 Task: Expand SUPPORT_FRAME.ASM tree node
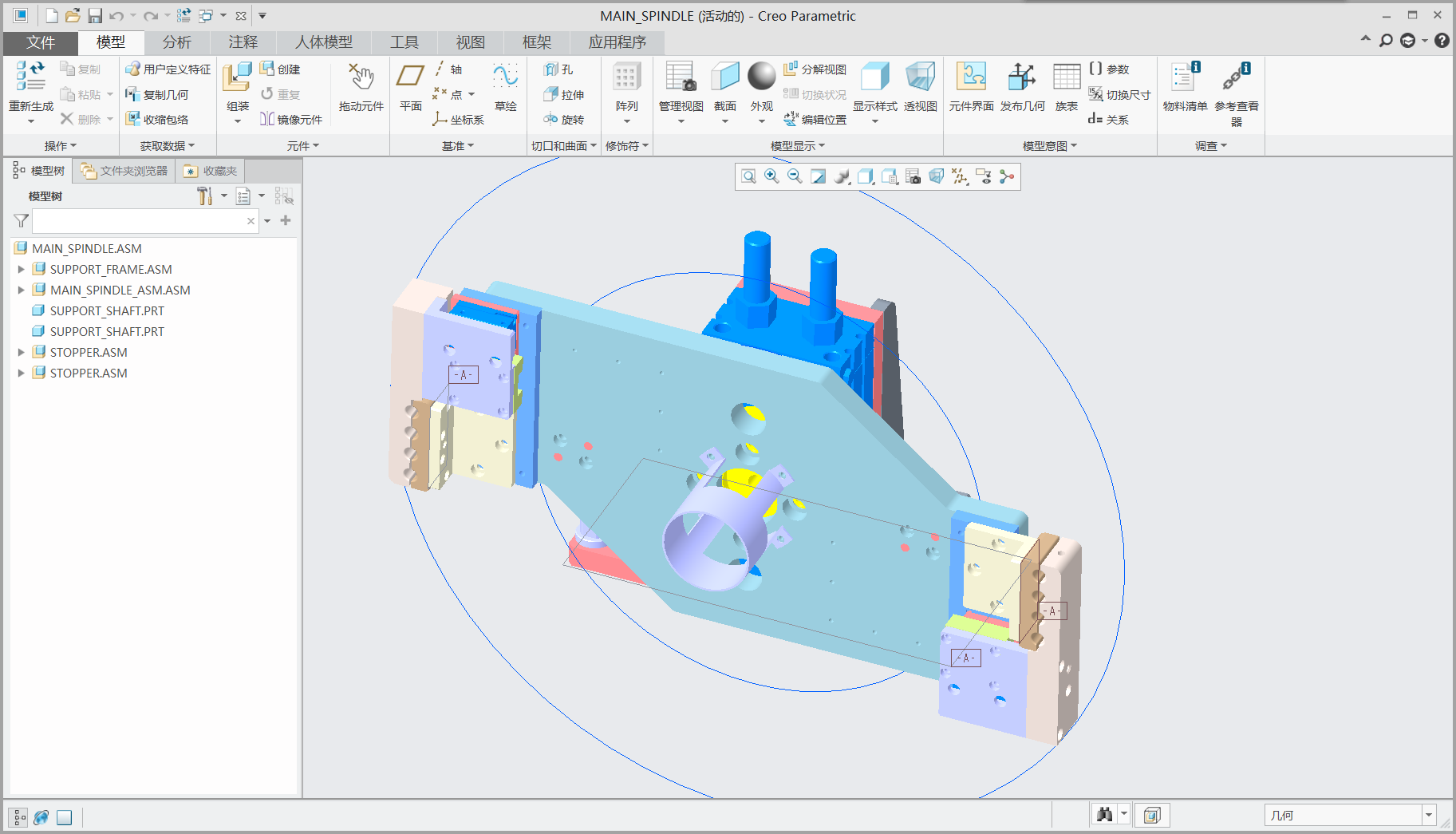click(22, 270)
